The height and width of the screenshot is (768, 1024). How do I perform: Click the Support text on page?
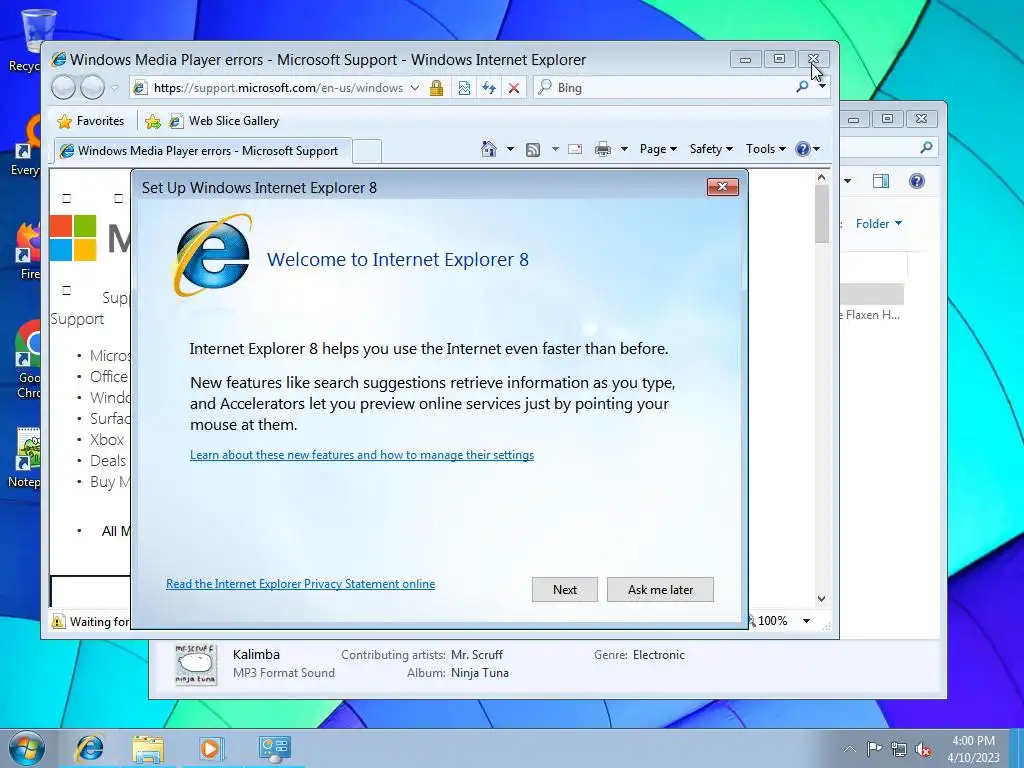[77, 319]
